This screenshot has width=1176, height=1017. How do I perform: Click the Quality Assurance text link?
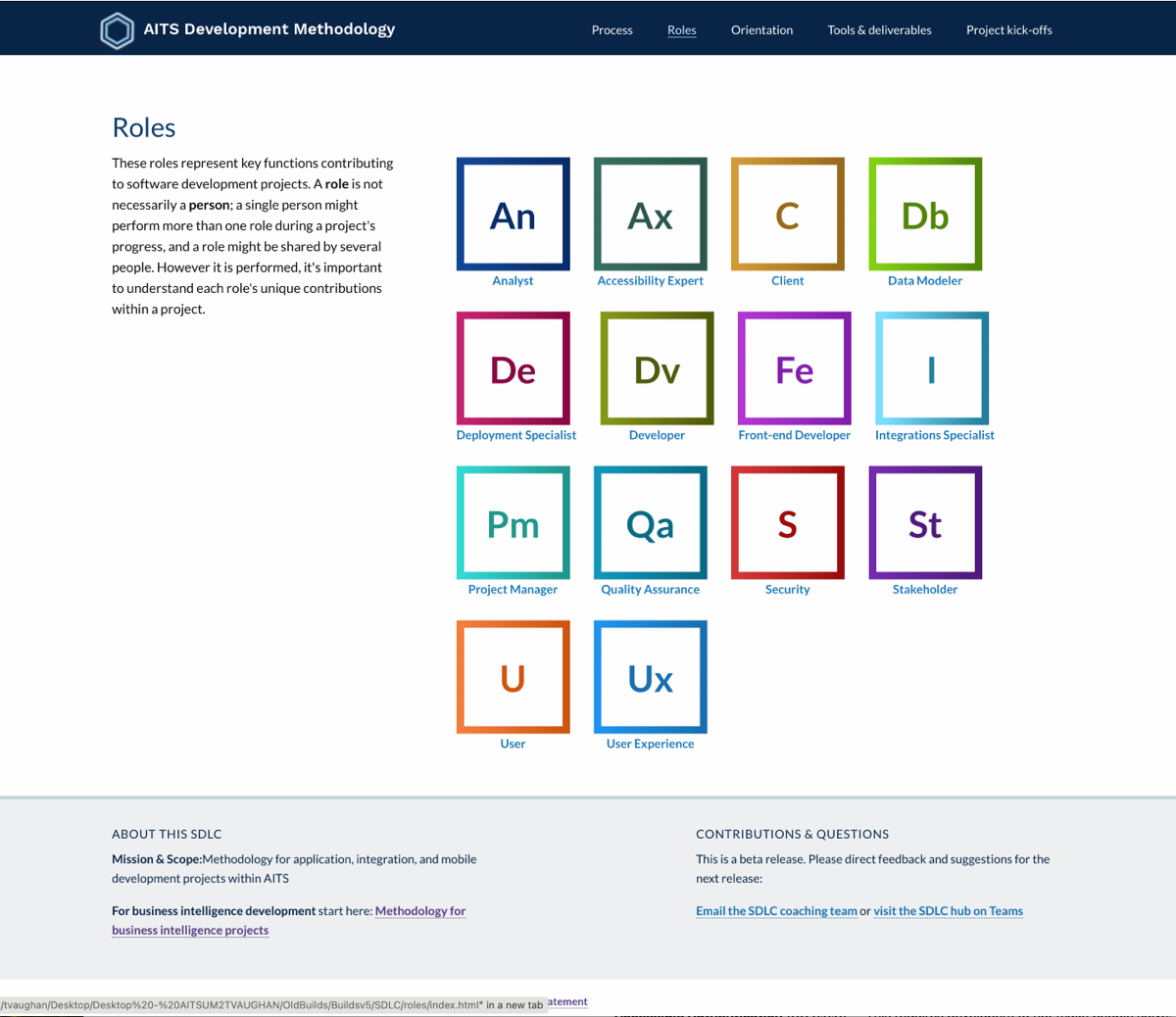pyautogui.click(x=651, y=590)
